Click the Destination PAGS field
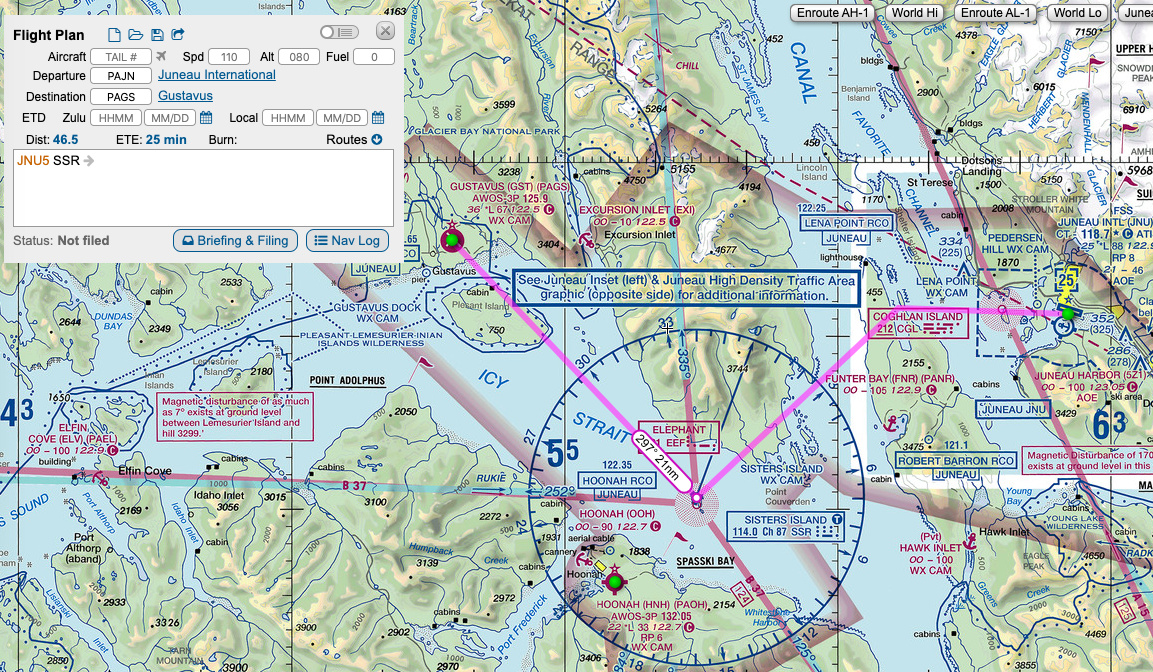Viewport: 1153px width, 672px height. pyautogui.click(x=121, y=96)
